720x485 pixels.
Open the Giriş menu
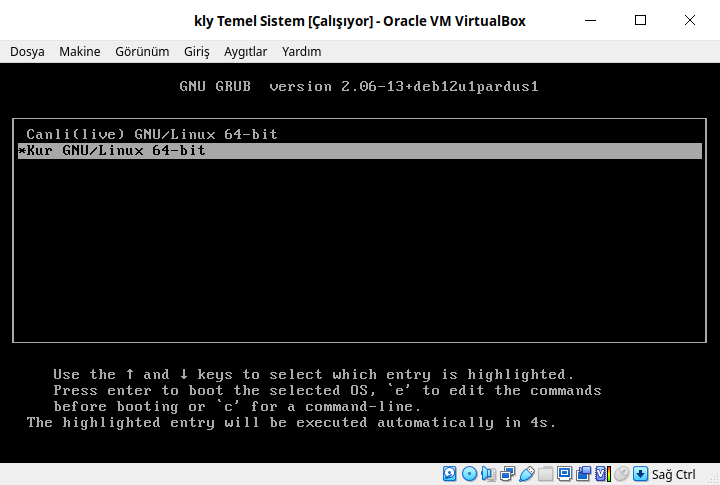point(197,52)
